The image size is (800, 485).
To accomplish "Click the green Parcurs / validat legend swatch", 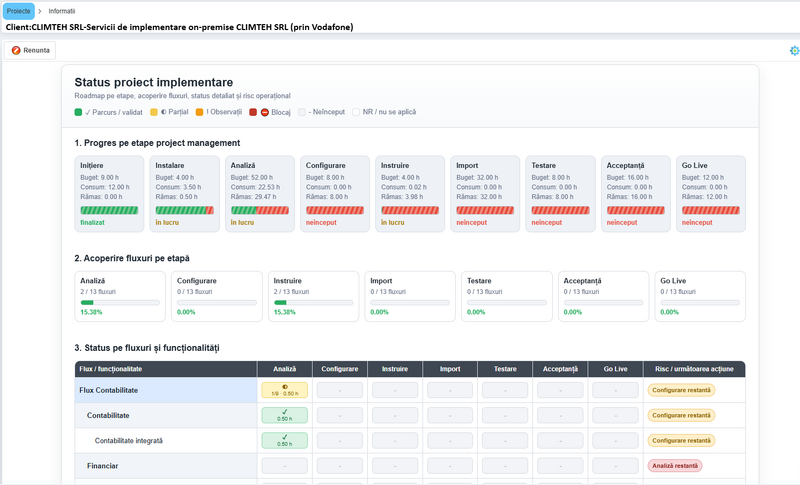I will 78,112.
